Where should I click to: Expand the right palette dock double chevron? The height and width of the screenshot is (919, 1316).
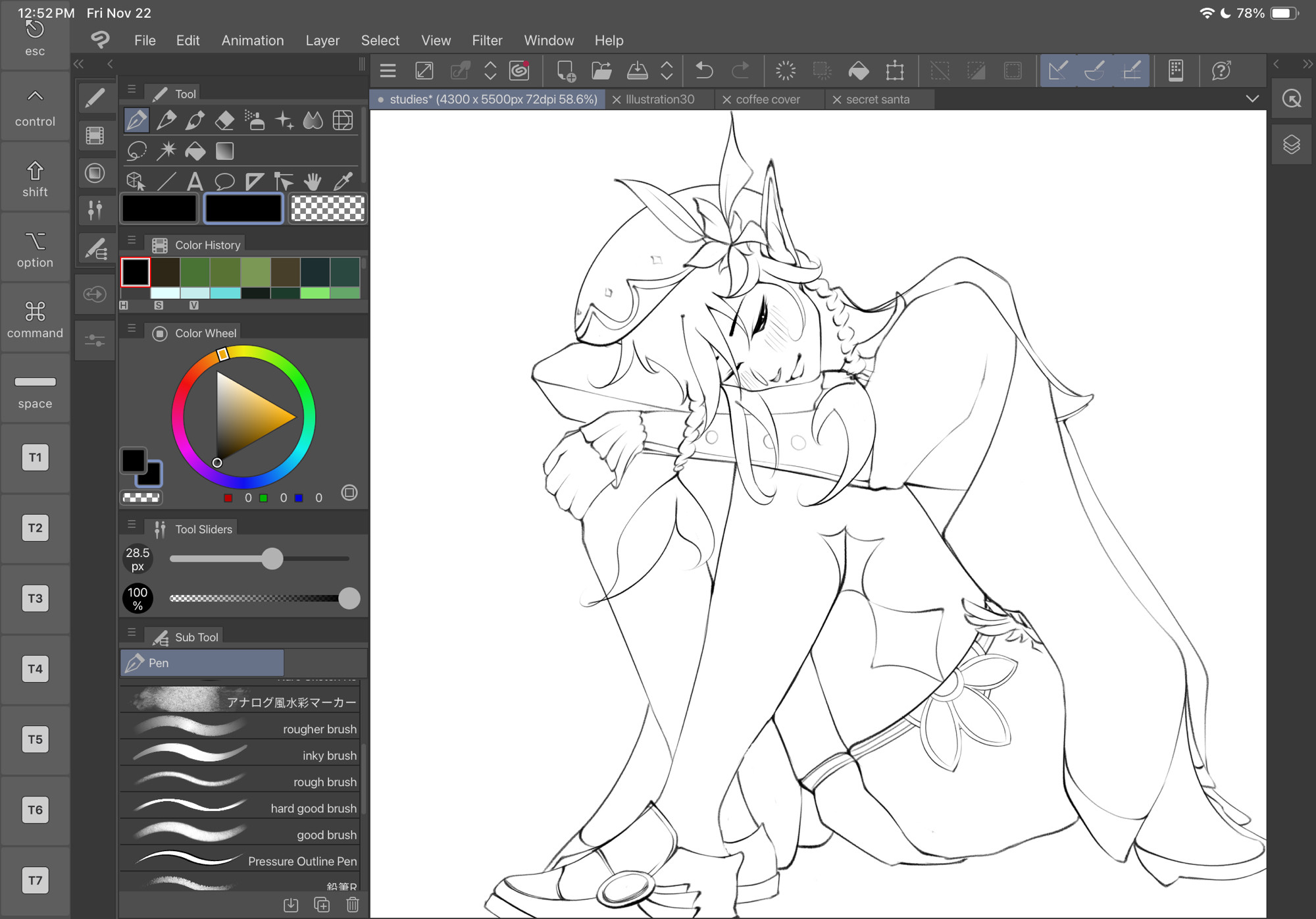[x=1307, y=64]
